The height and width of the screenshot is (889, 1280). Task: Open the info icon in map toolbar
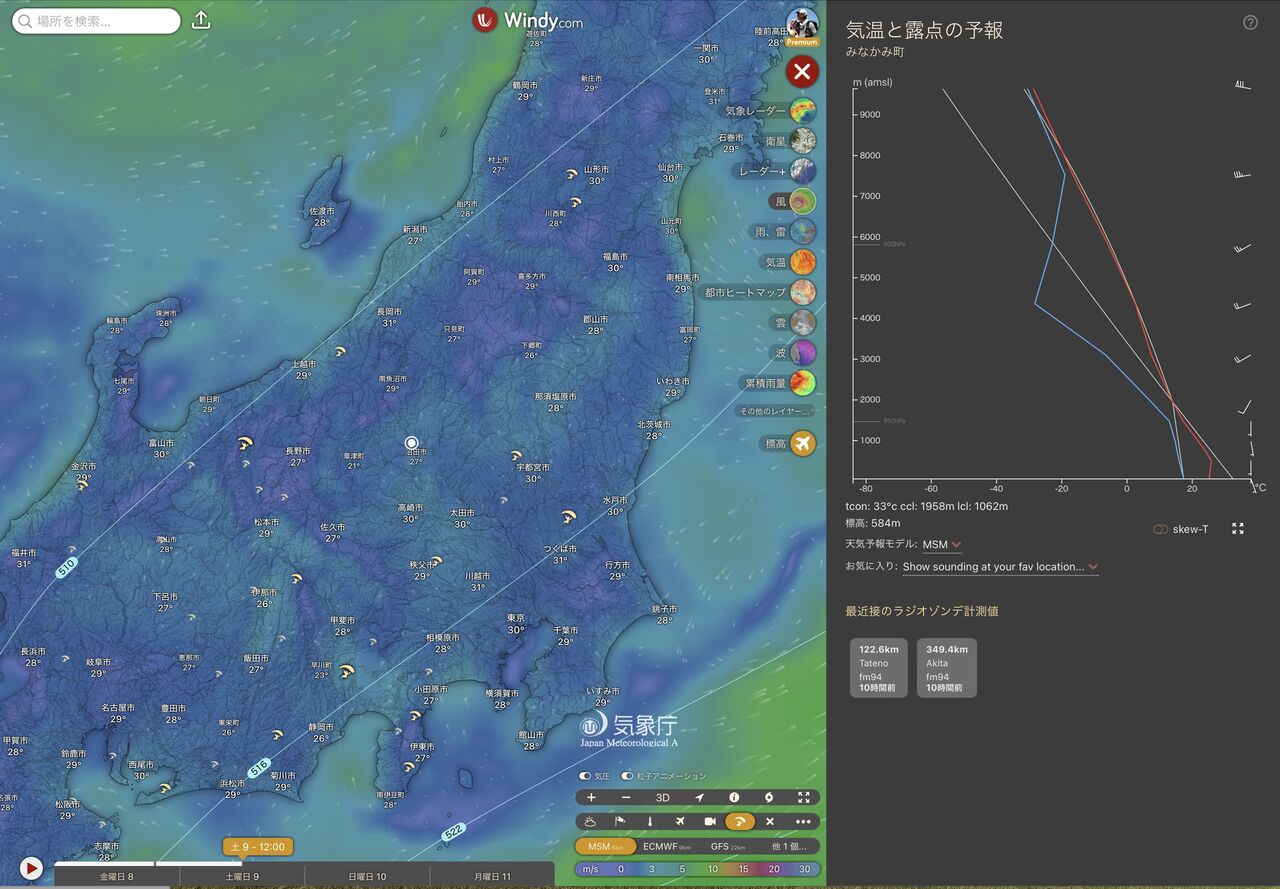click(x=734, y=797)
